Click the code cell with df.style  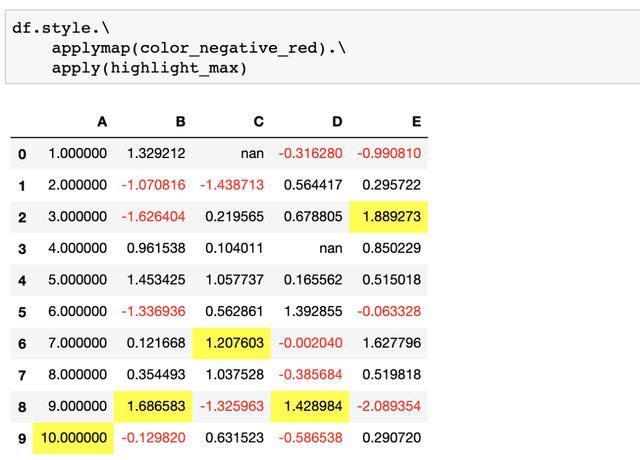322,47
